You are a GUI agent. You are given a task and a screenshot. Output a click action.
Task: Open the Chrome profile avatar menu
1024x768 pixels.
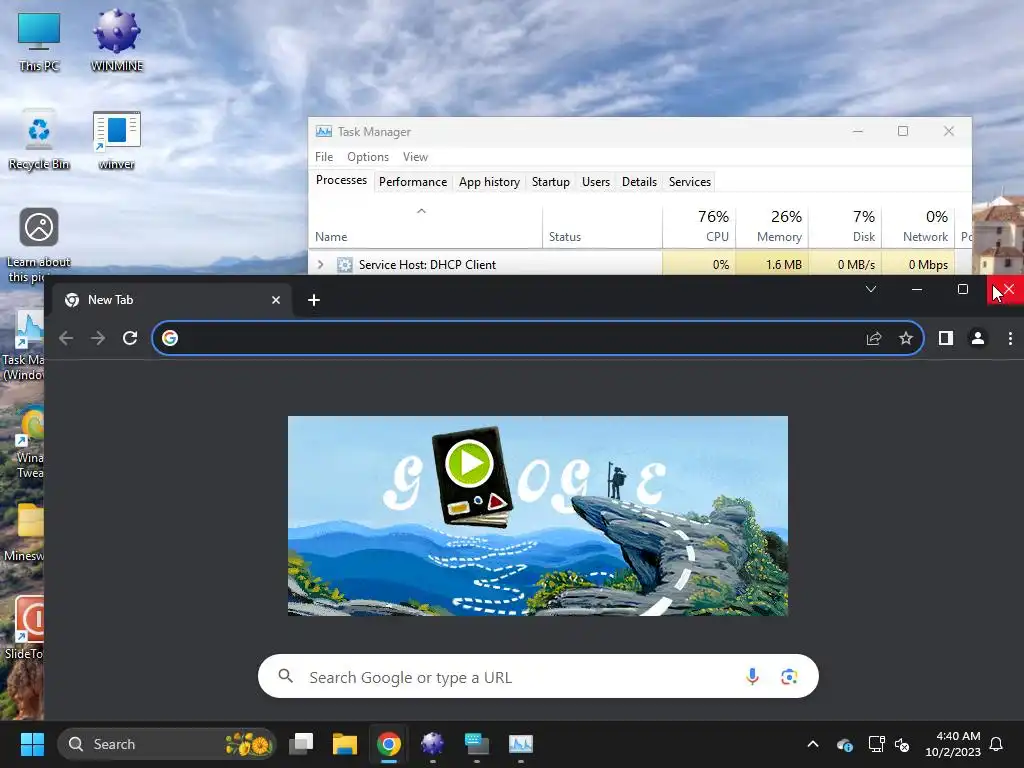pos(978,338)
